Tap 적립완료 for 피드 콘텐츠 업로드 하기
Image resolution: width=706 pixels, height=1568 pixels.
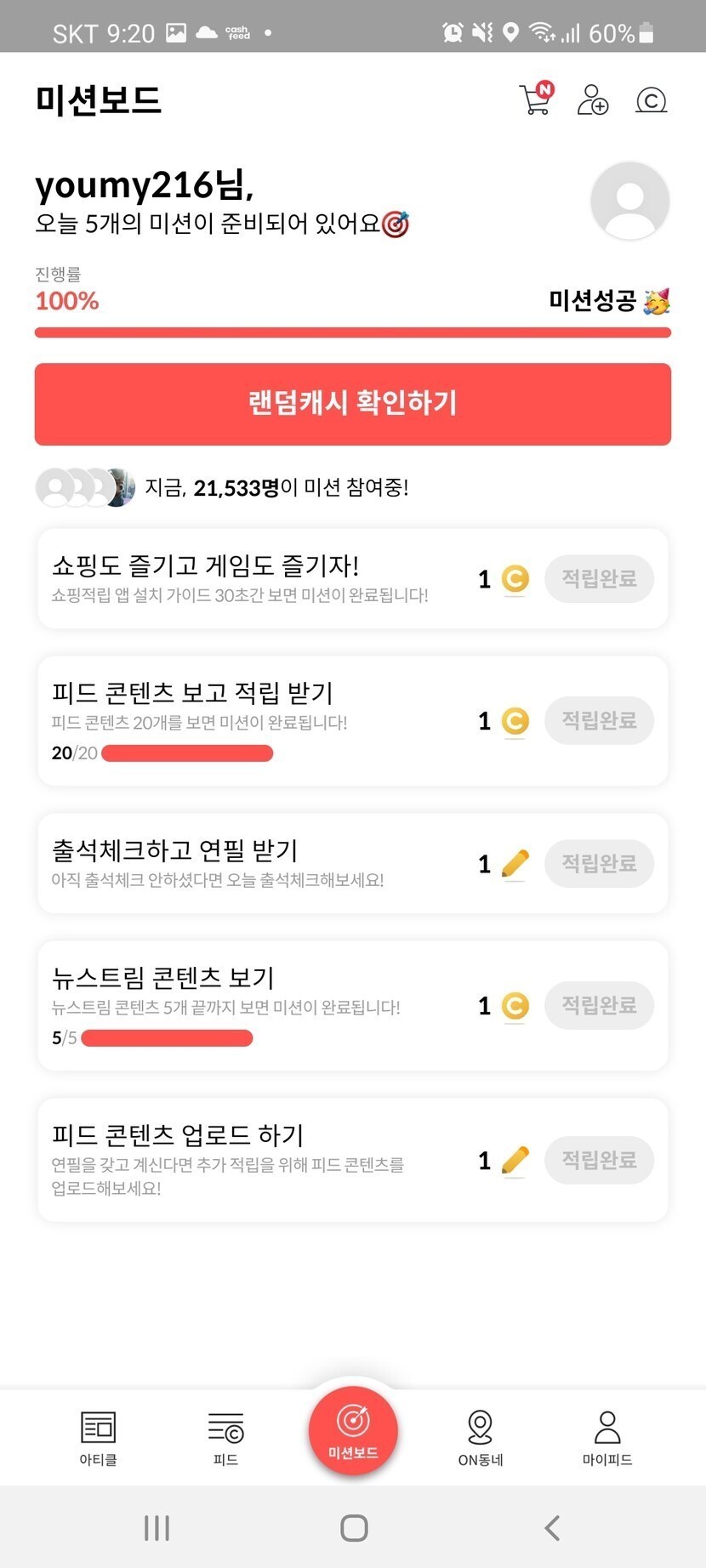pyautogui.click(x=599, y=1161)
